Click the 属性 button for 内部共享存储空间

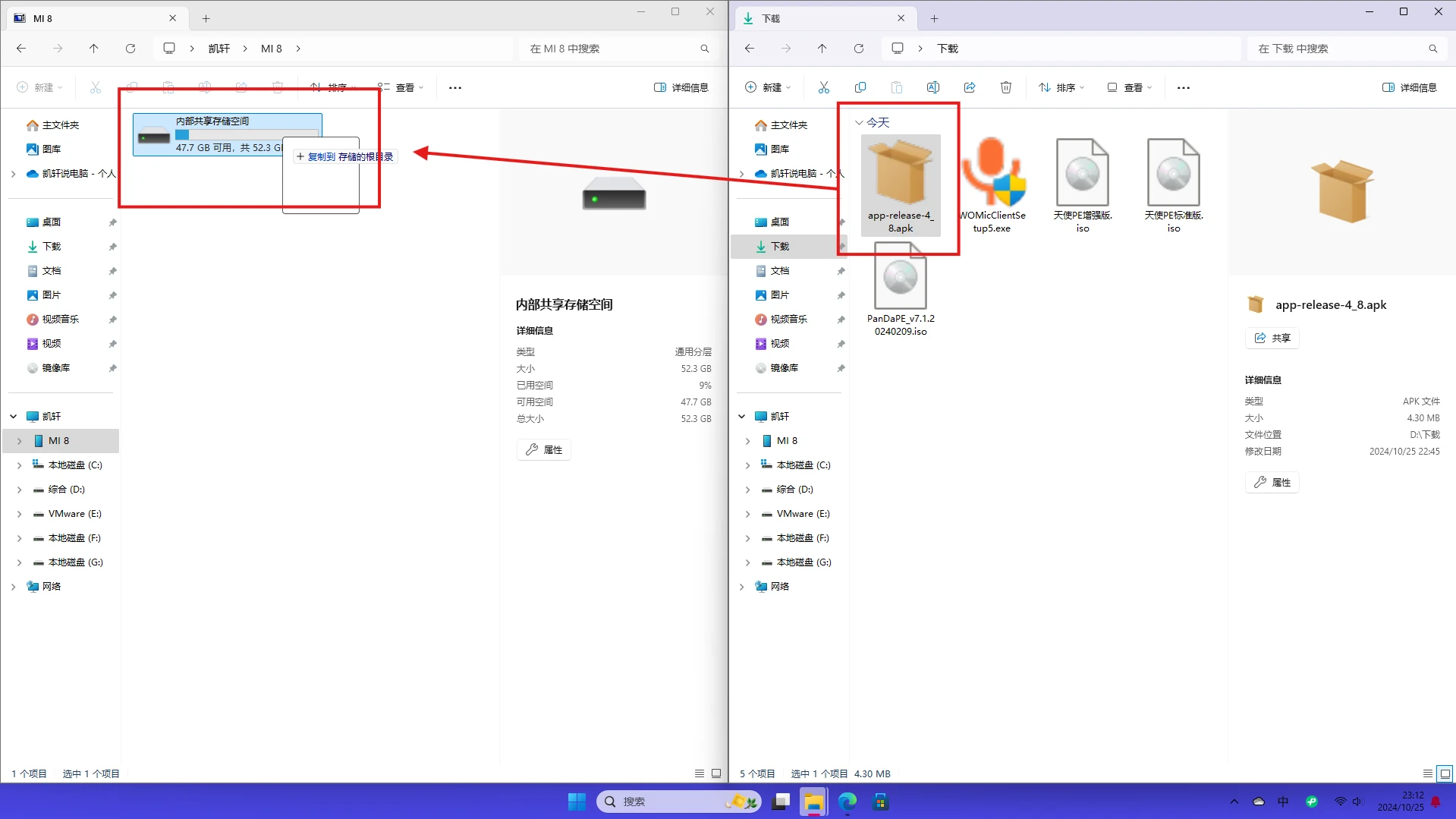click(544, 449)
